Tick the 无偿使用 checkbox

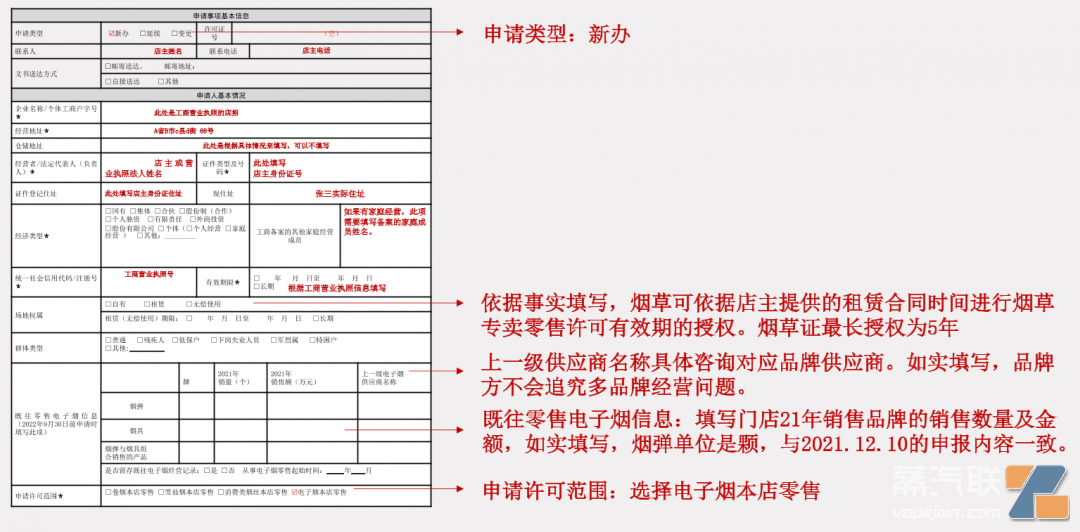pyautogui.click(x=188, y=304)
